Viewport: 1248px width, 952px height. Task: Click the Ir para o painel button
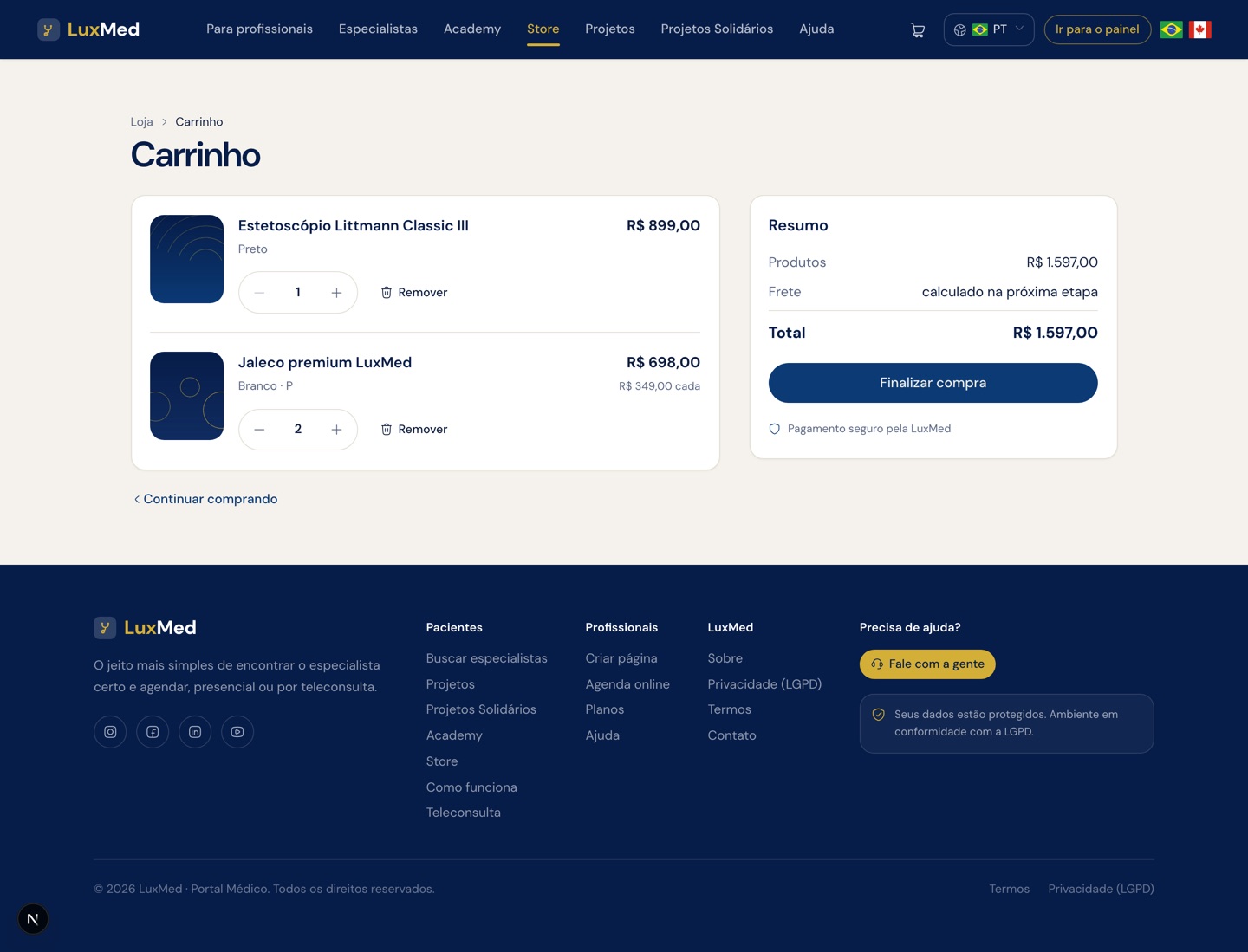click(1097, 29)
